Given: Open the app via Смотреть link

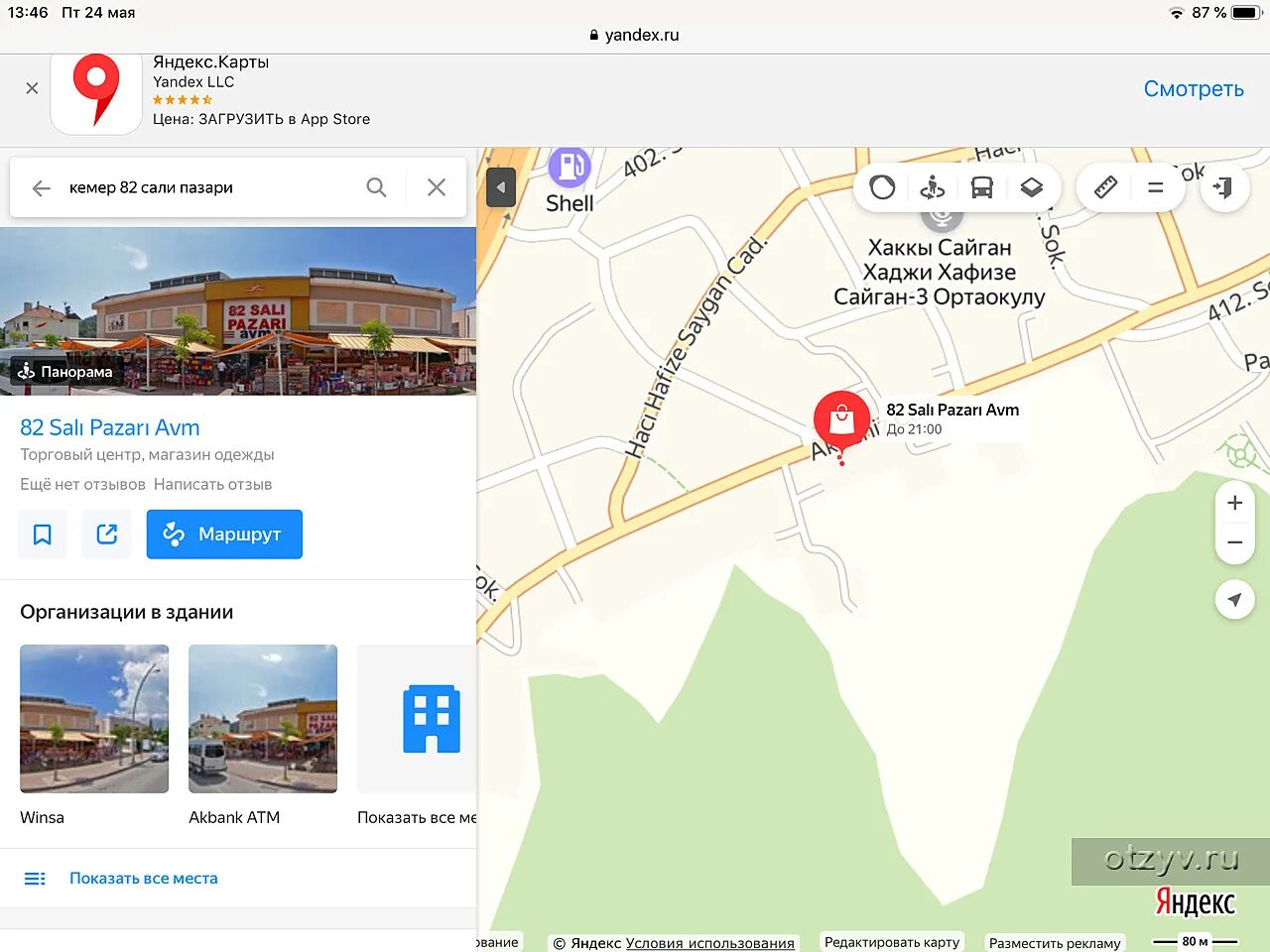Looking at the screenshot, I should 1194,89.
